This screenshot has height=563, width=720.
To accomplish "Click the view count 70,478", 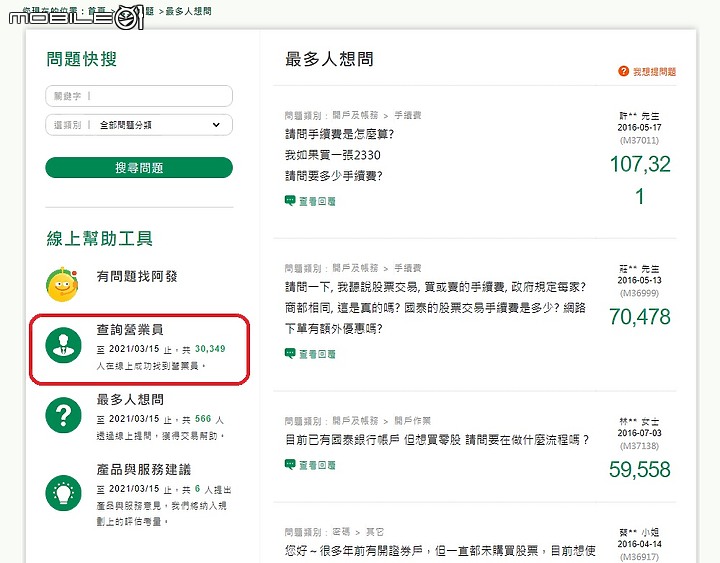I will click(x=640, y=316).
